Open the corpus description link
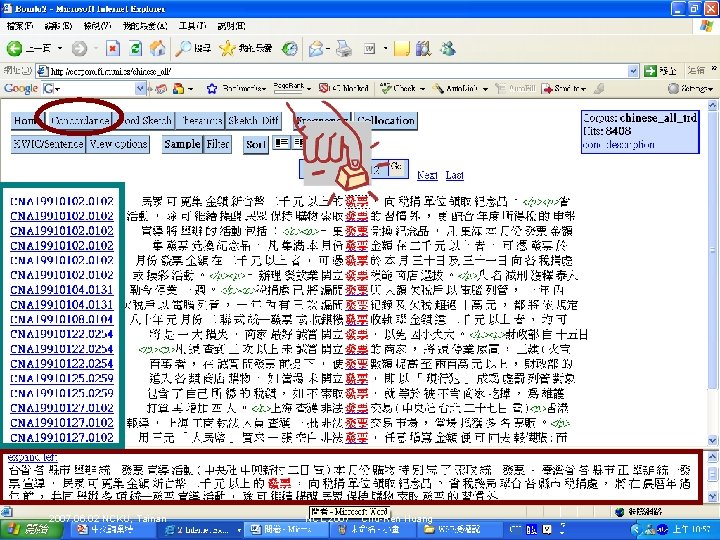The image size is (720, 540). (x=619, y=145)
